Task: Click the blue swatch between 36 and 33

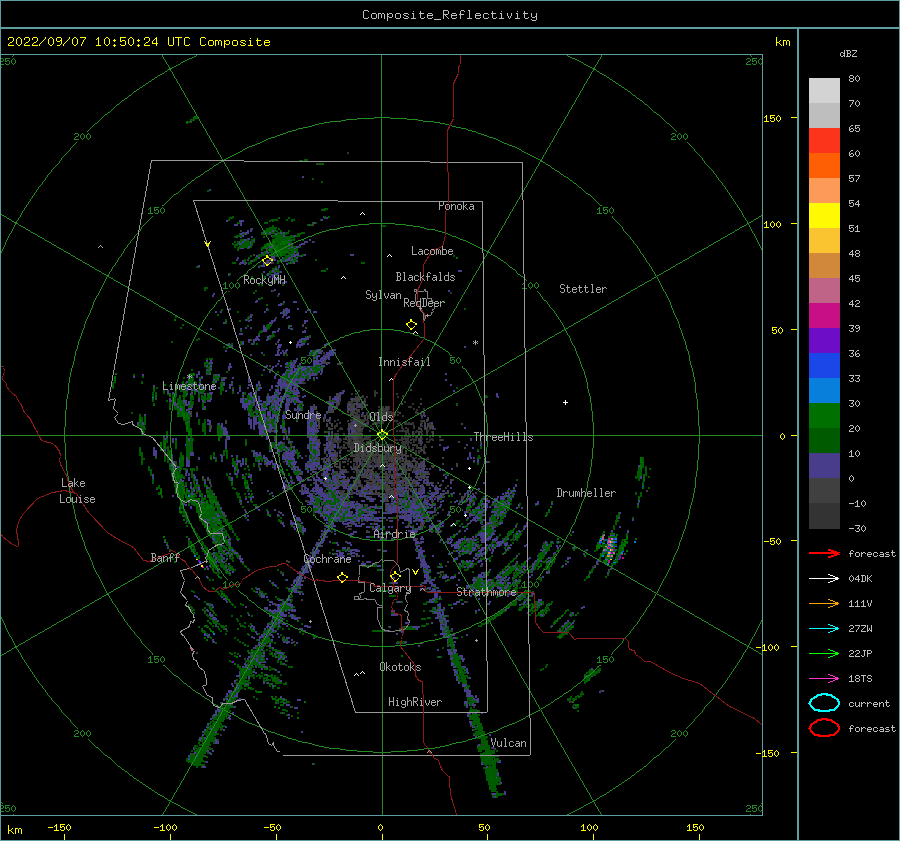Action: coord(824,366)
